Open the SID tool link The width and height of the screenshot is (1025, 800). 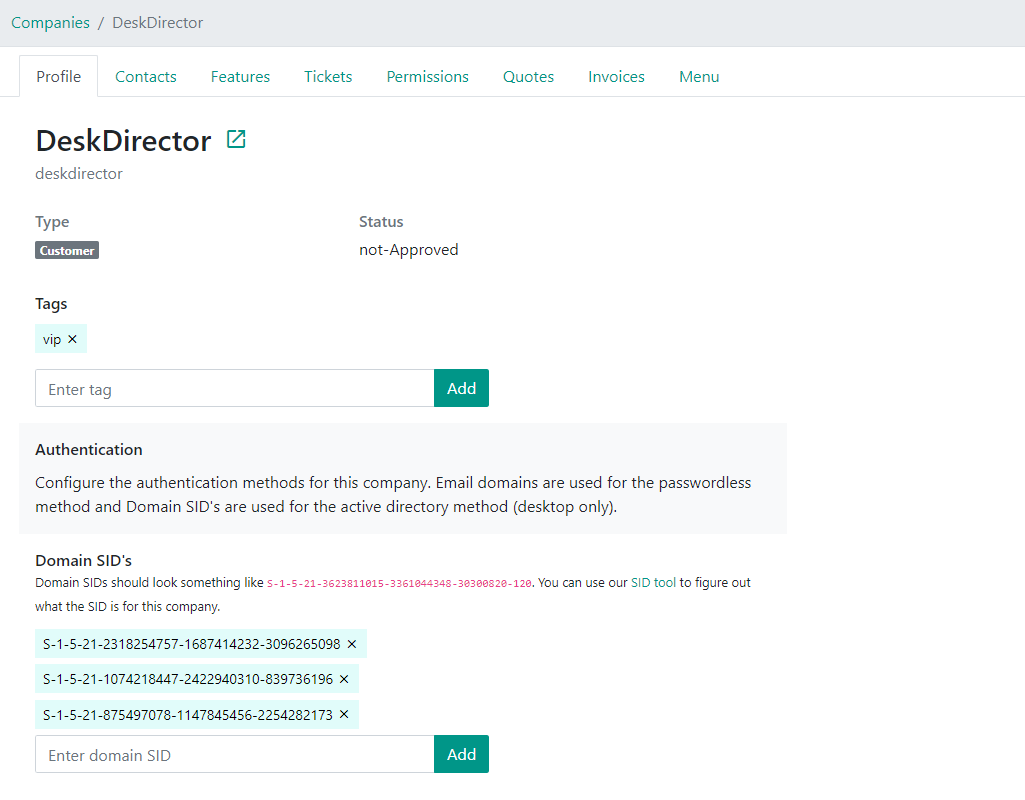pos(653,582)
